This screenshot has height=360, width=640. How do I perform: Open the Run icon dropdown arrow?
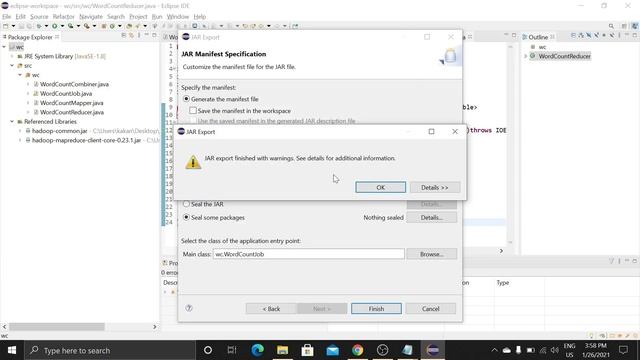pyautogui.click(x=62, y=26)
